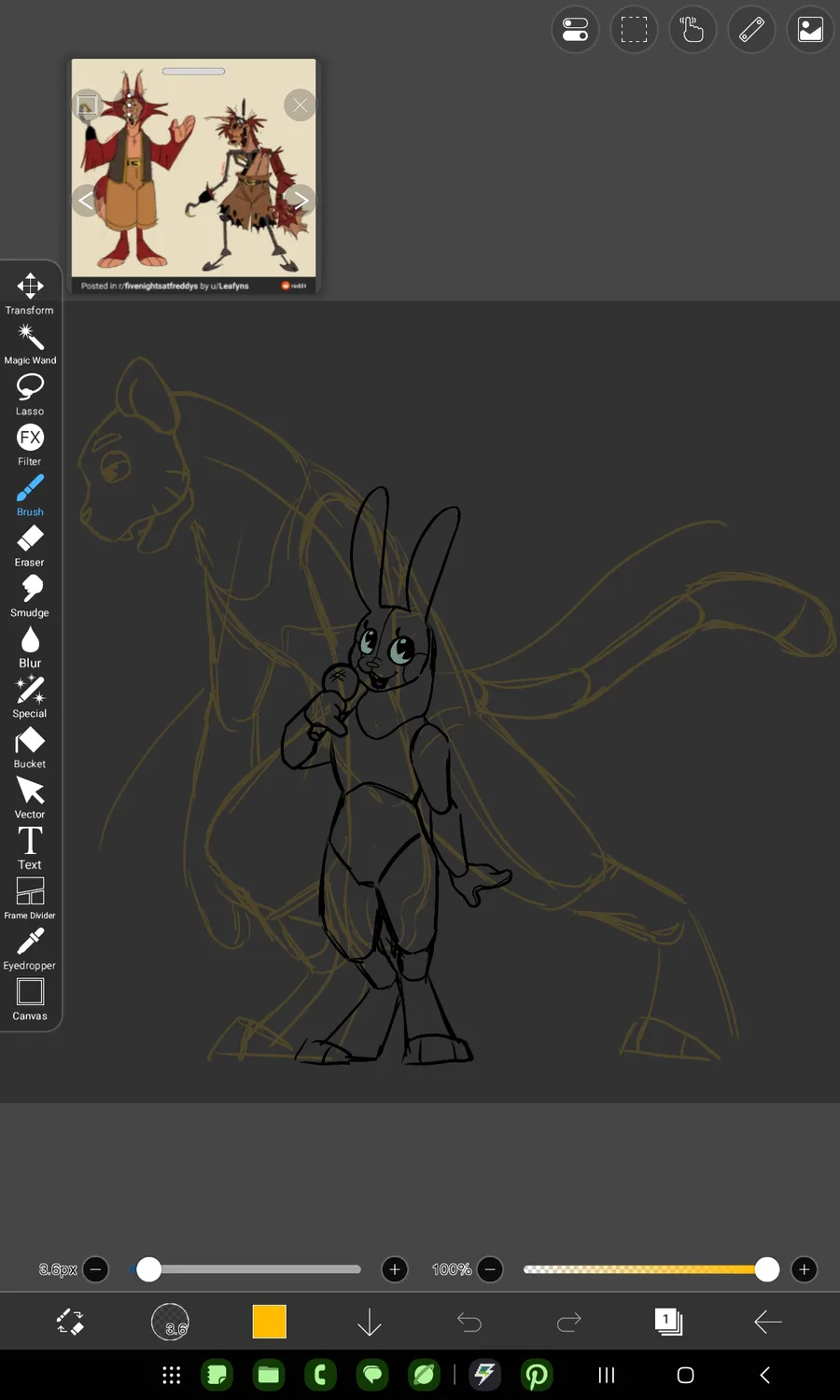Select the Text tool

pos(30,847)
